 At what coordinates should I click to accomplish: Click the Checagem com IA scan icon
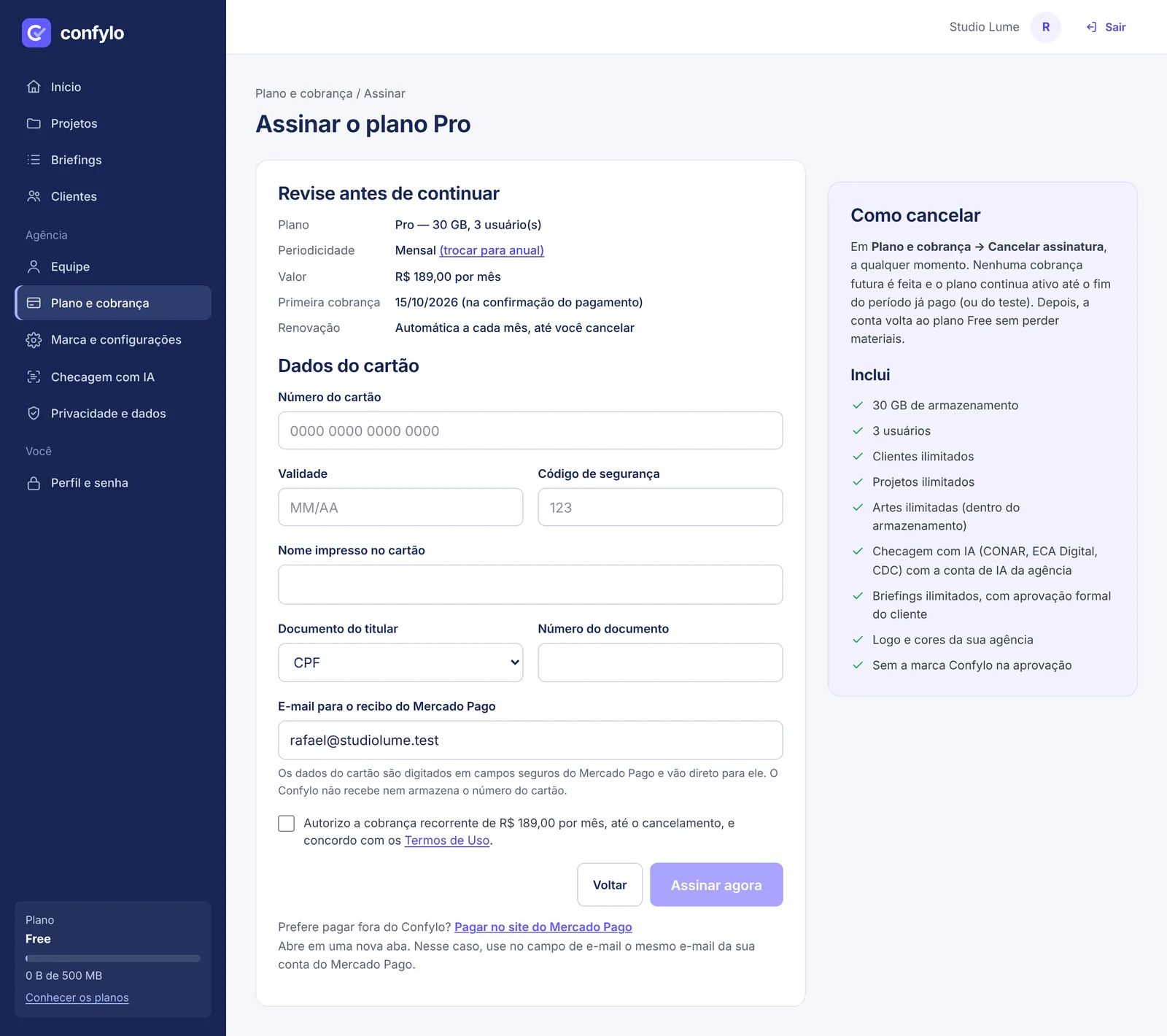[34, 376]
